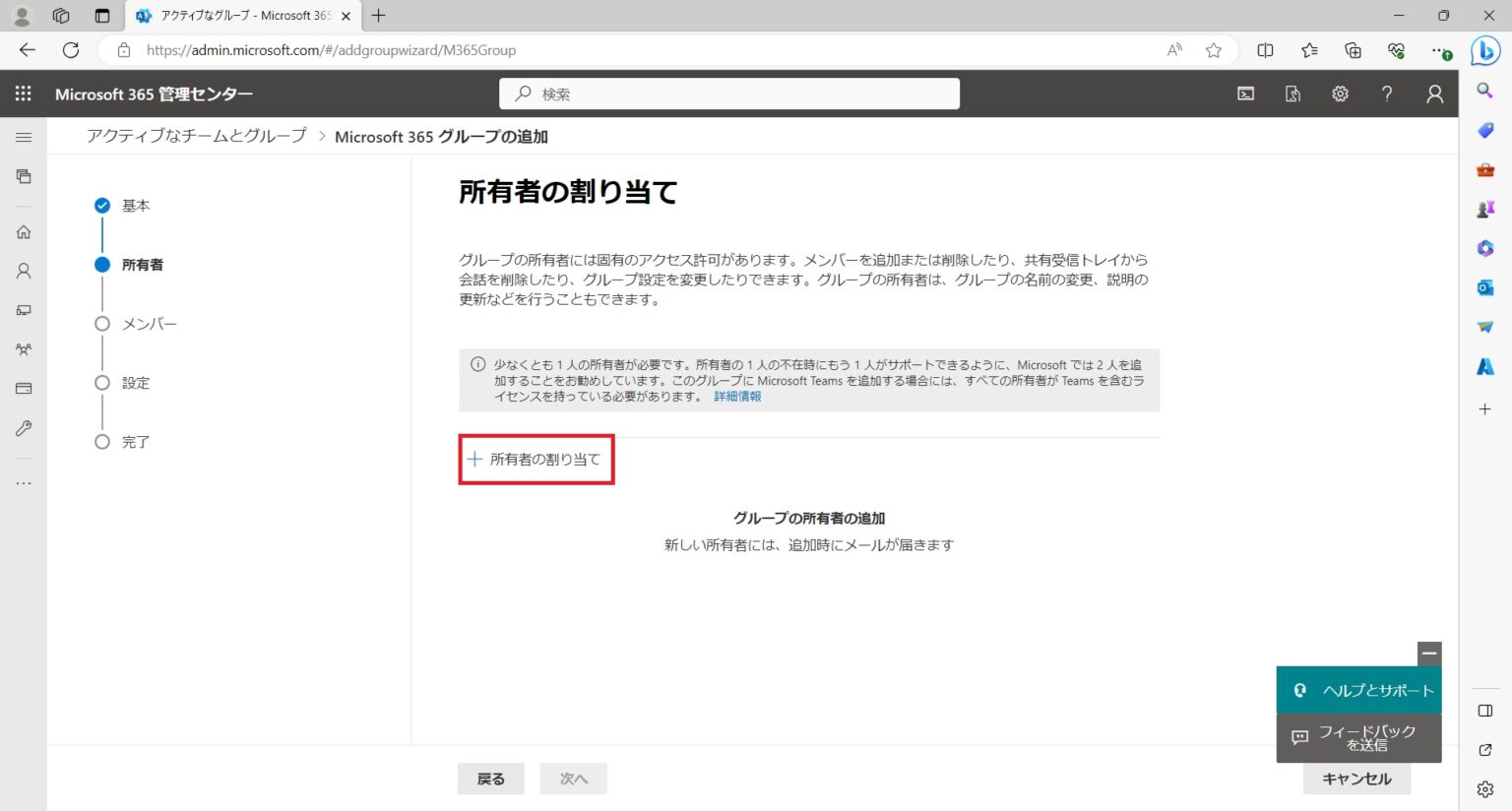1512x811 pixels.
Task: Click the help question mark icon
Action: click(x=1387, y=94)
